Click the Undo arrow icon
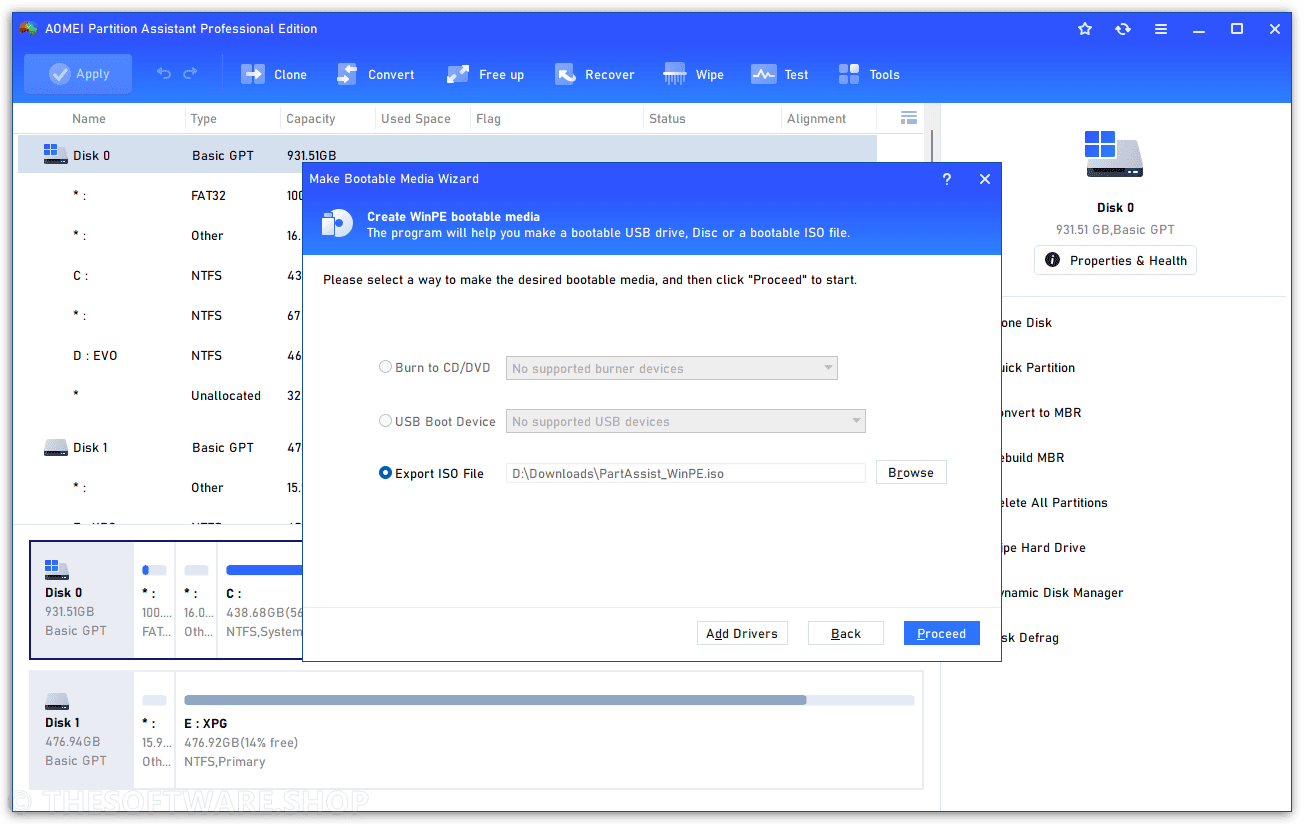Viewport: 1304px width, 824px height. 164,74
